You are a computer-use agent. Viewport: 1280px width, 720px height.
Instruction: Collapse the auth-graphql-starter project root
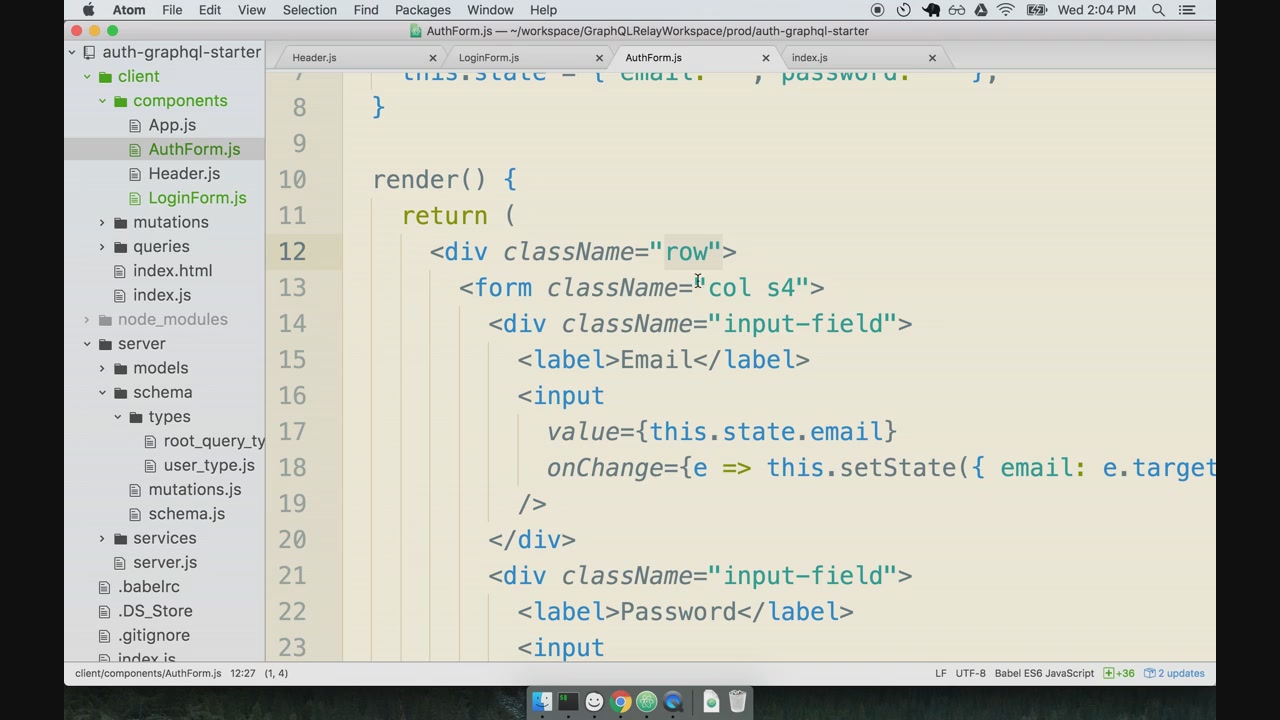[72, 52]
